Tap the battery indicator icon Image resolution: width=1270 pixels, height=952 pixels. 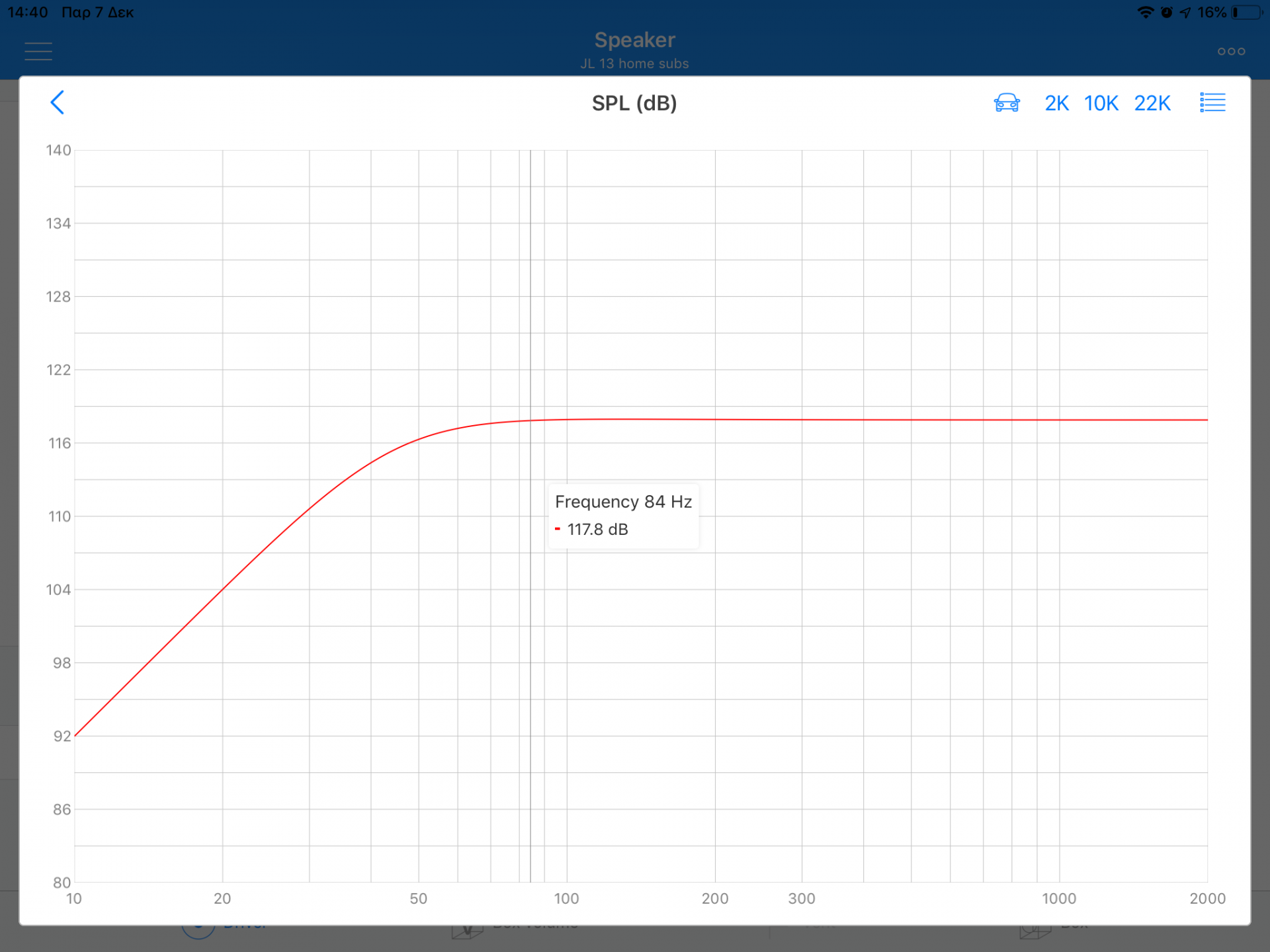(x=1246, y=13)
